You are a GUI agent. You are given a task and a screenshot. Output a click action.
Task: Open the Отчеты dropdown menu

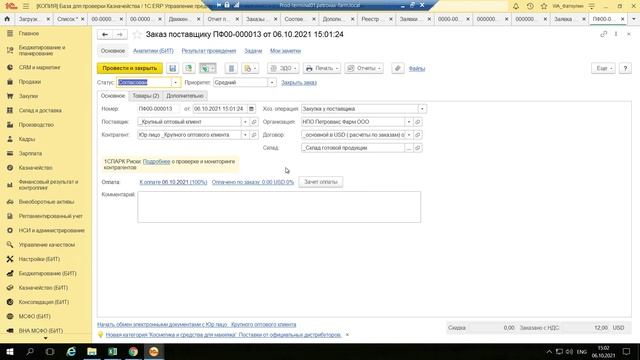point(364,69)
